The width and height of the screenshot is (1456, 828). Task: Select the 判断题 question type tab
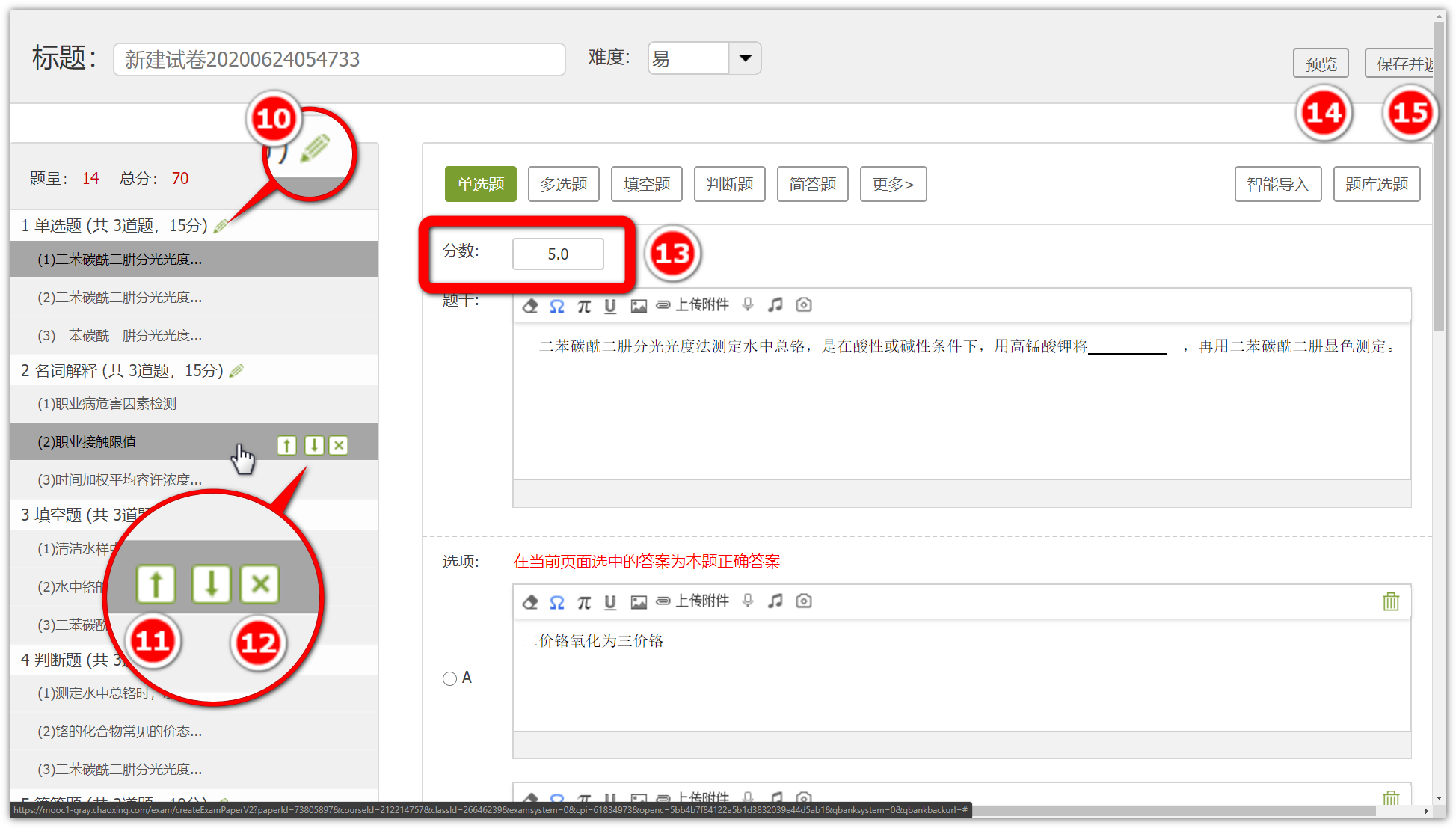730,184
